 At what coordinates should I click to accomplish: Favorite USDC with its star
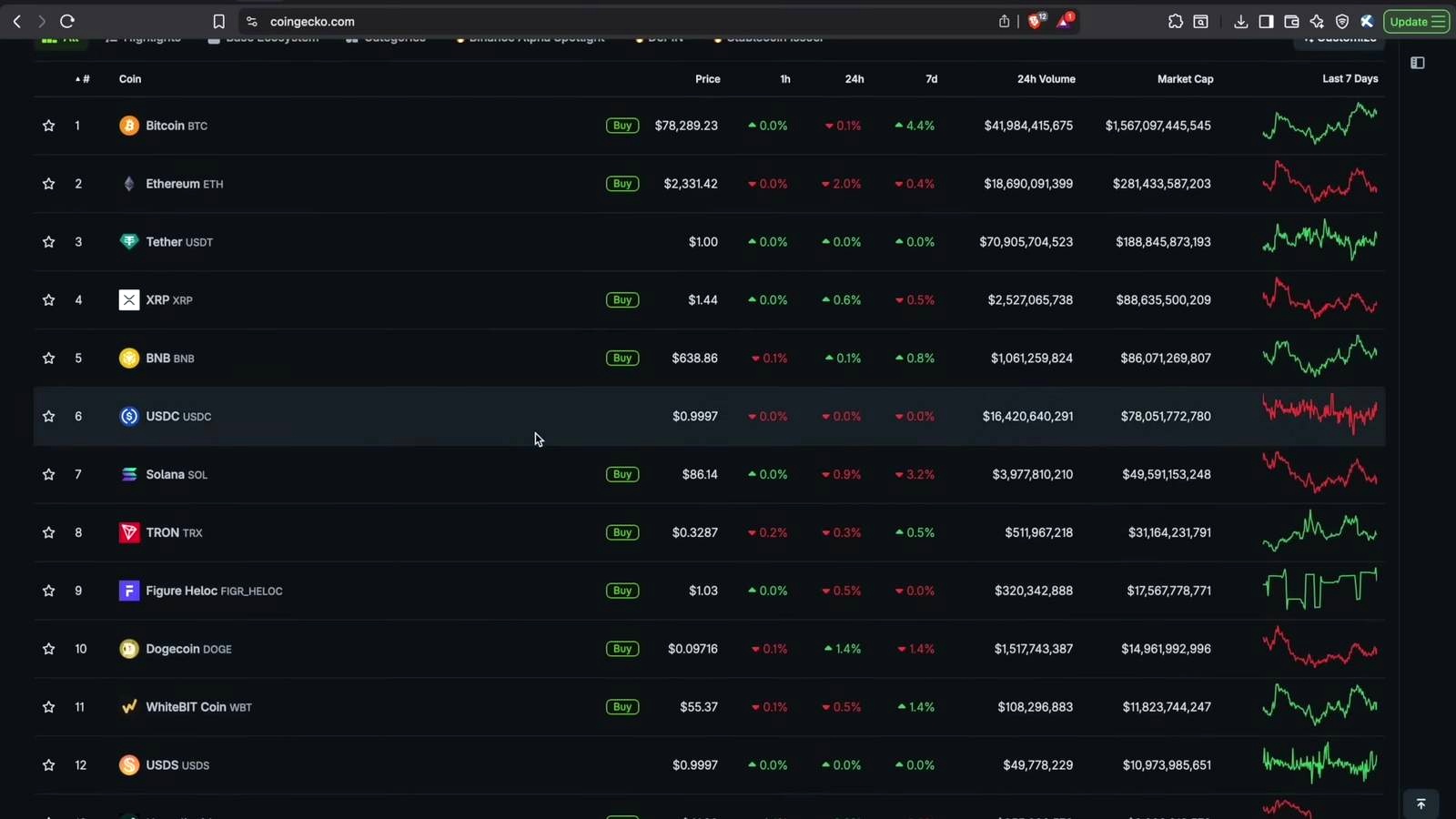point(49,417)
